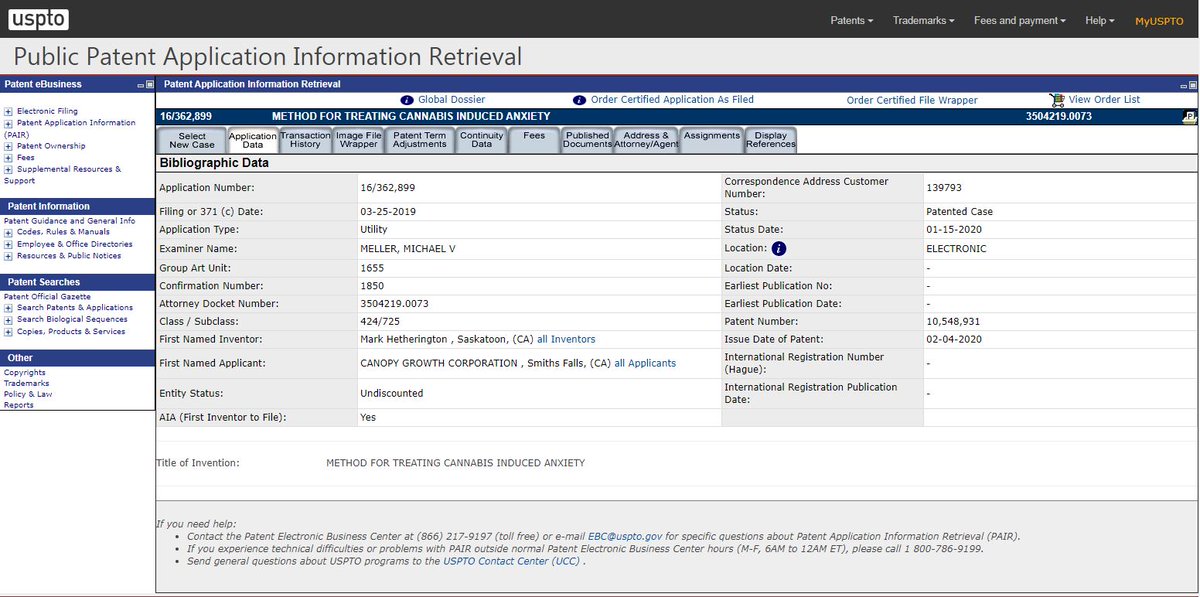Click application number value 16/362,899
1200x597 pixels.
(x=388, y=187)
